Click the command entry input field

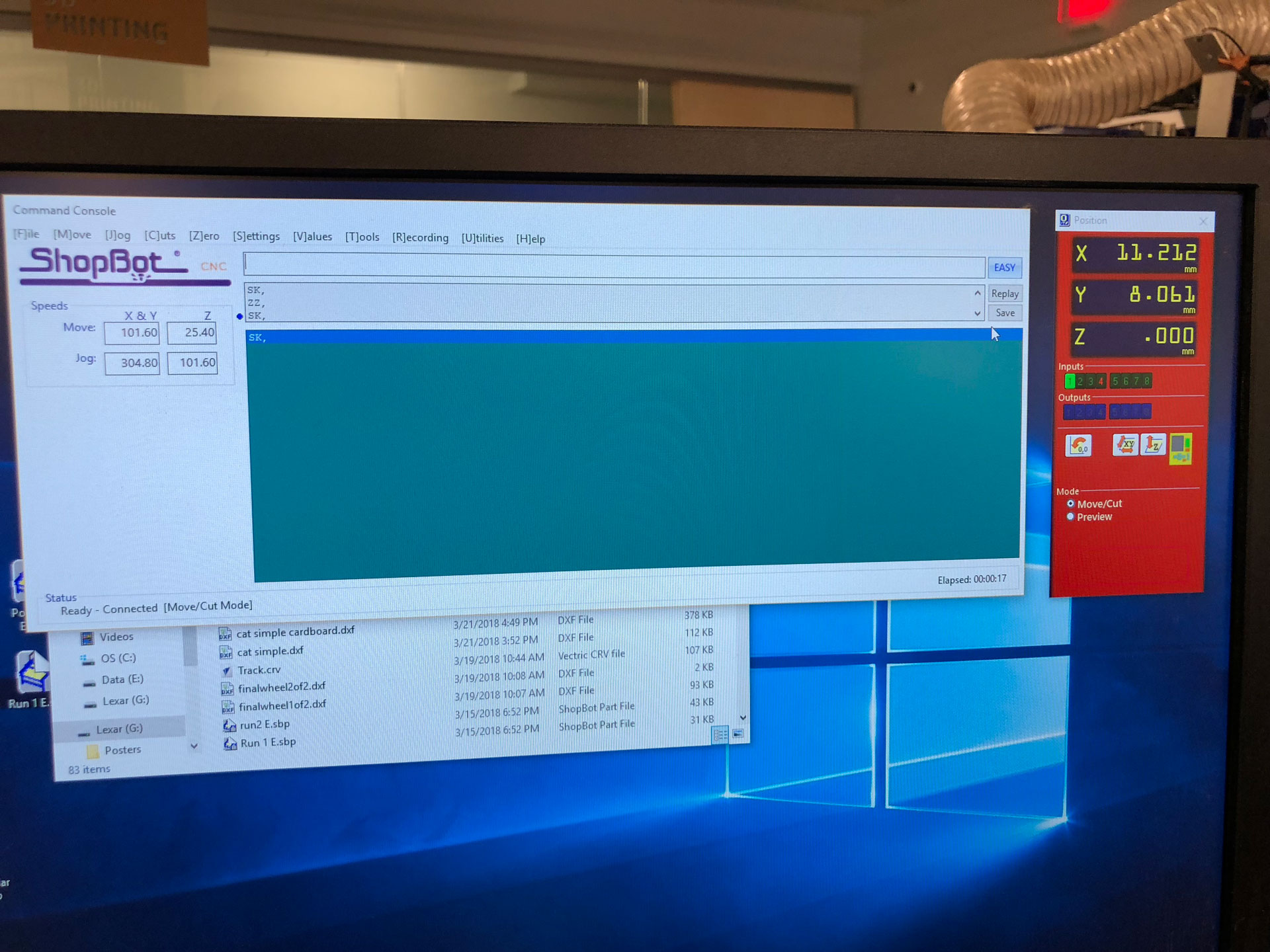tap(614, 265)
